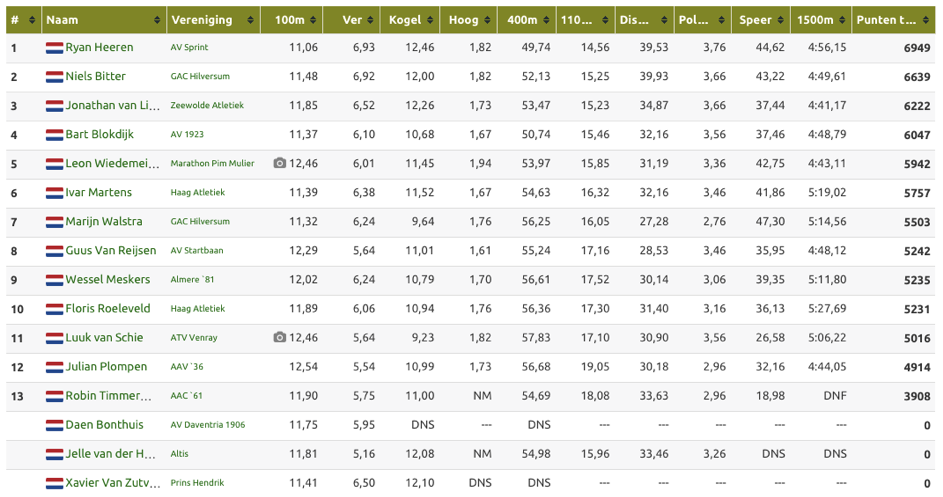Open athlete link Ivar Martens
The width and height of the screenshot is (943, 497).
99,193
